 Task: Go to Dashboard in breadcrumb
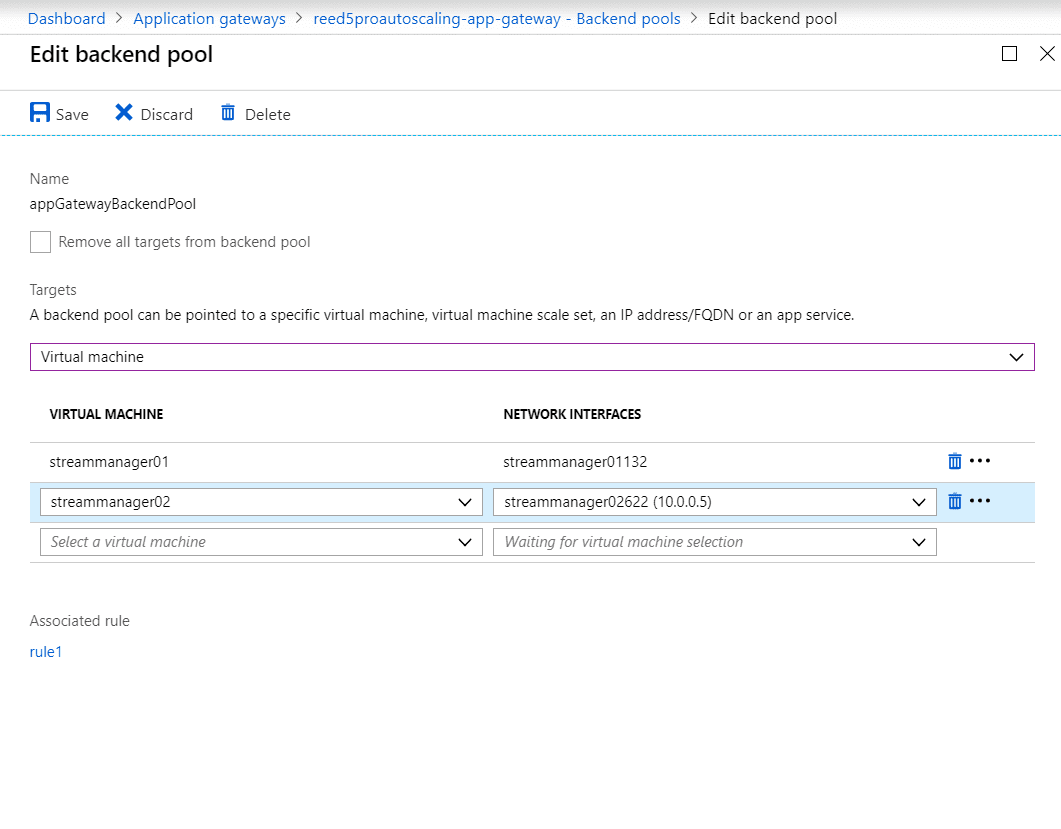(x=66, y=18)
